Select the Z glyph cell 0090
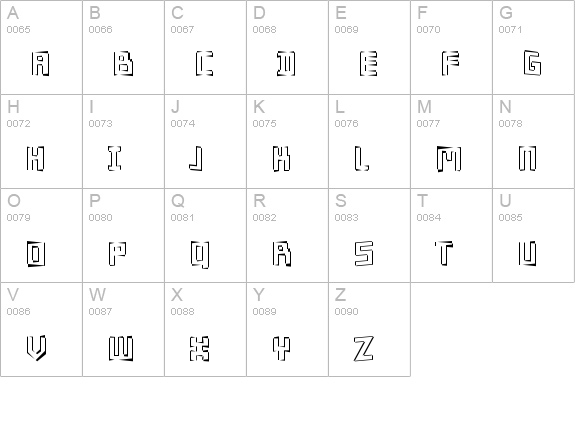 [369, 329]
